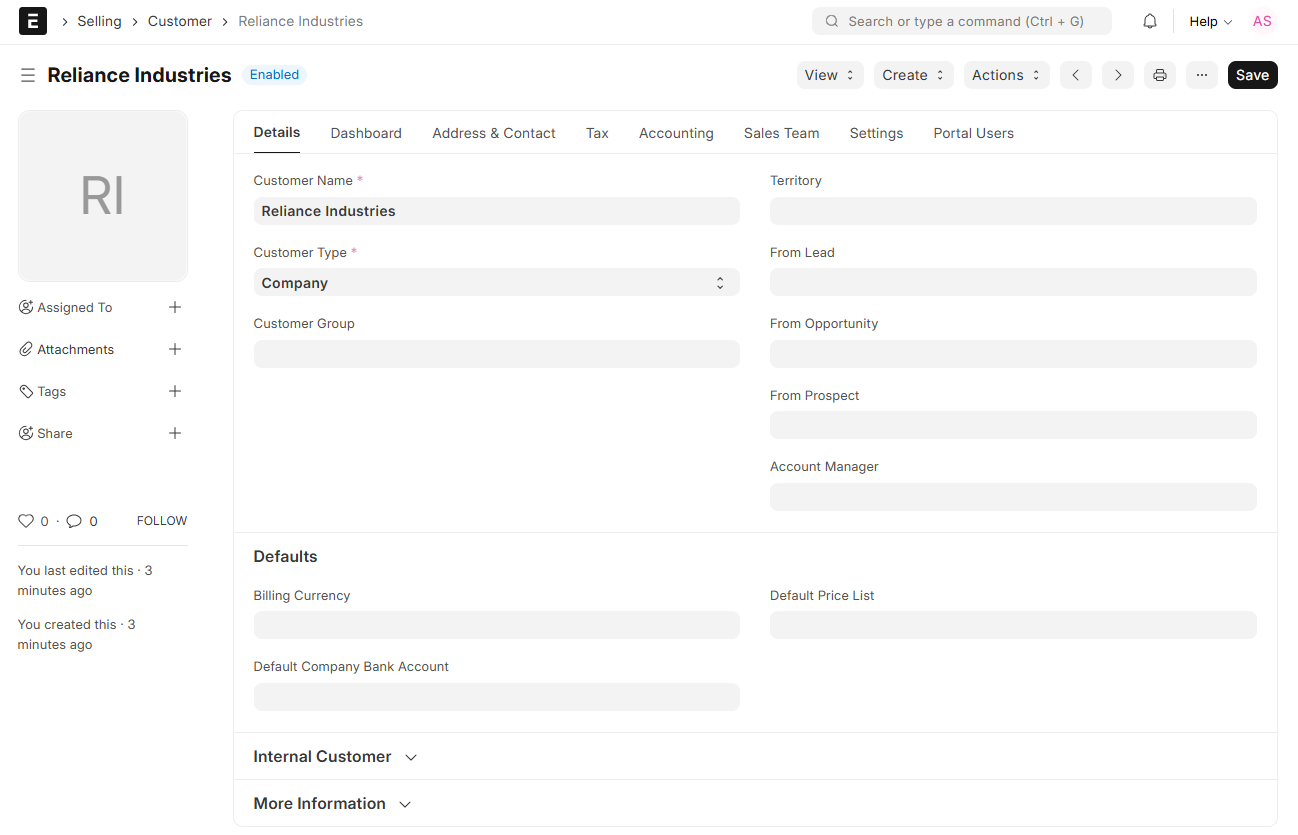
Task: Click the Territory input field
Action: (x=1012, y=211)
